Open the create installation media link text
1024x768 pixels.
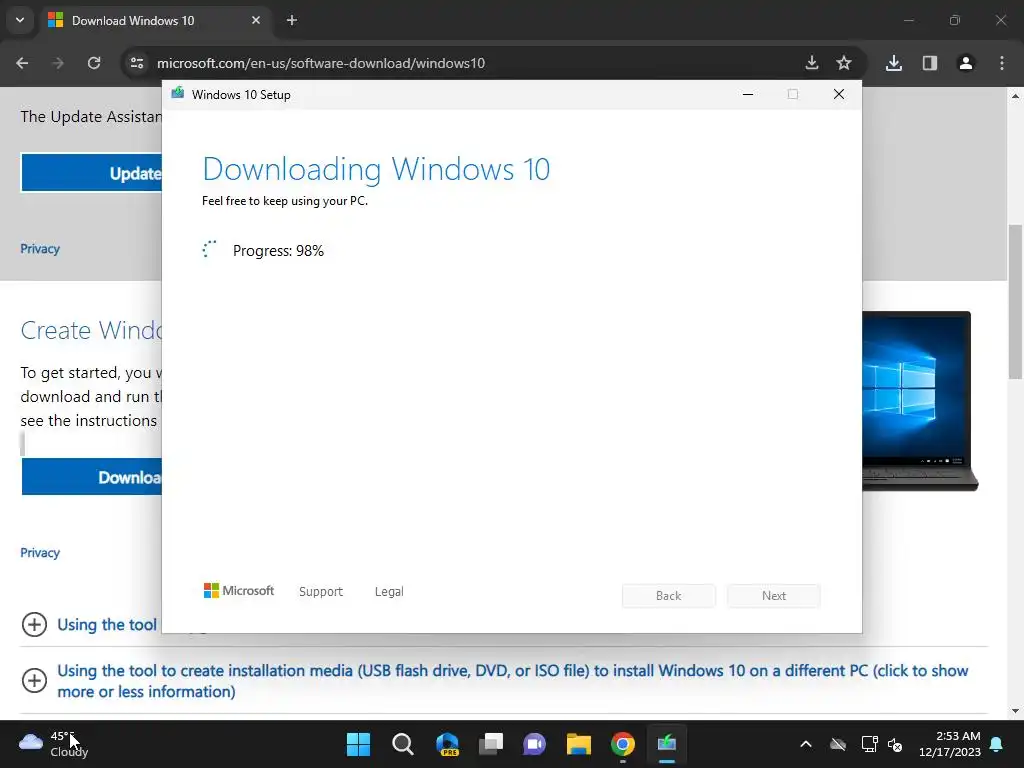[x=513, y=681]
